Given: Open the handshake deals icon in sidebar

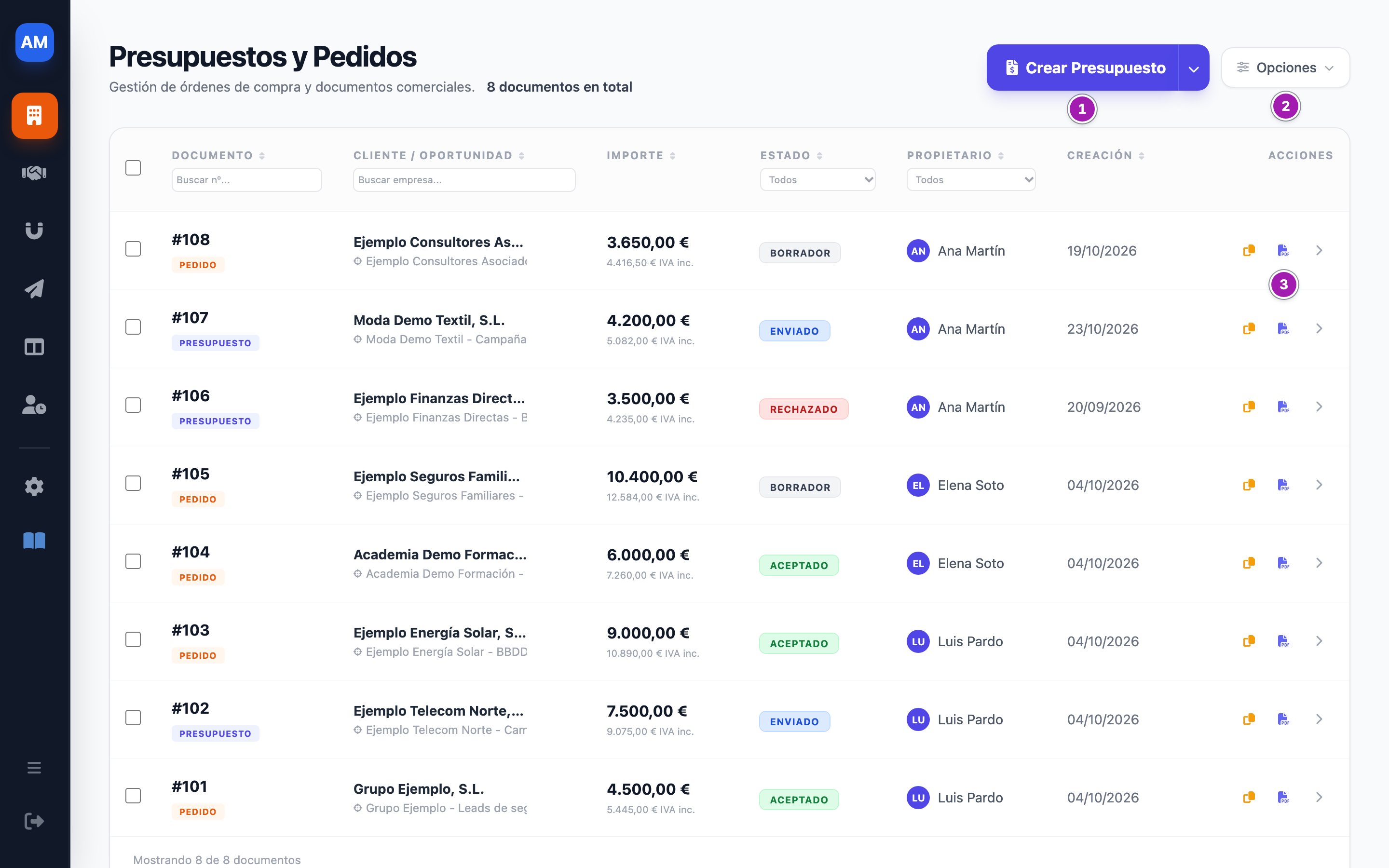Looking at the screenshot, I should click(34, 173).
